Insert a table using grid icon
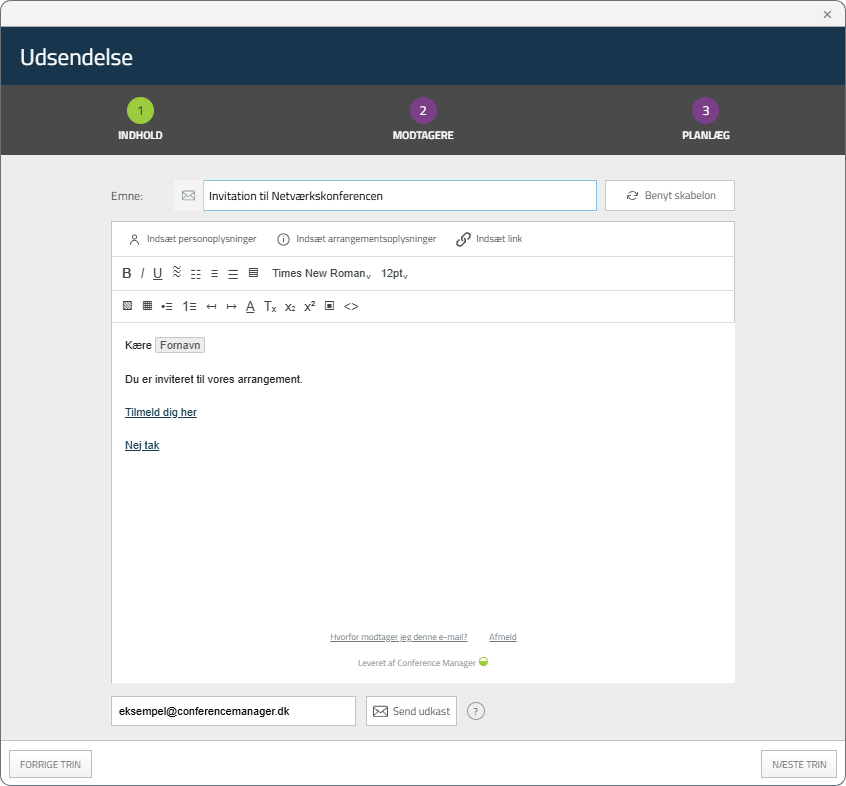 (147, 306)
